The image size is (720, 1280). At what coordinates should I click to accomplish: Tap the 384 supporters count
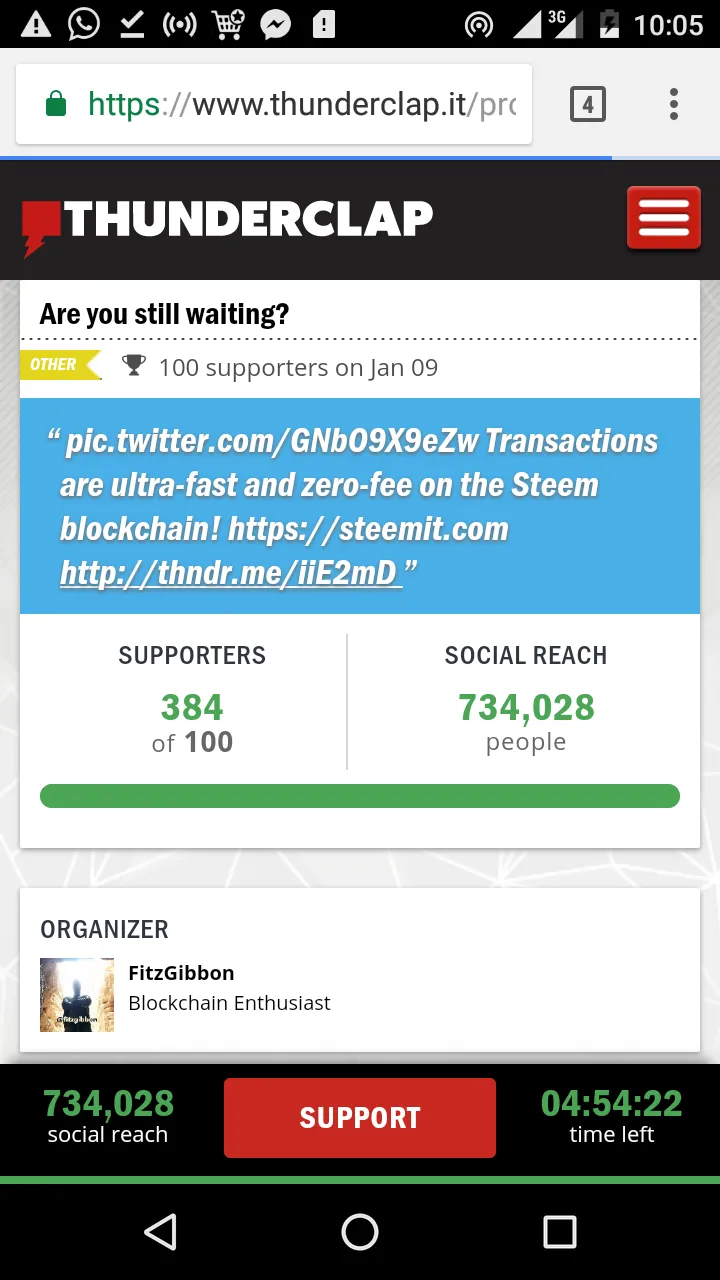tap(192, 708)
